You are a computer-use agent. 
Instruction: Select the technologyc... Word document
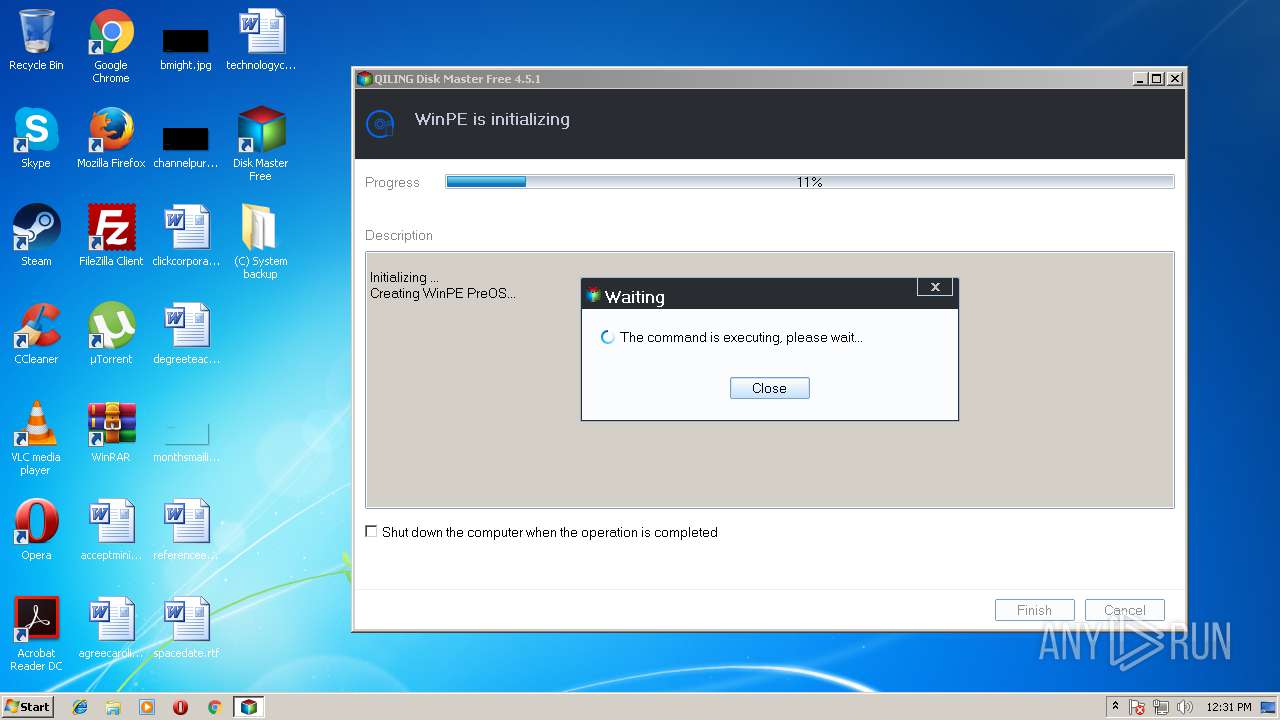click(261, 40)
